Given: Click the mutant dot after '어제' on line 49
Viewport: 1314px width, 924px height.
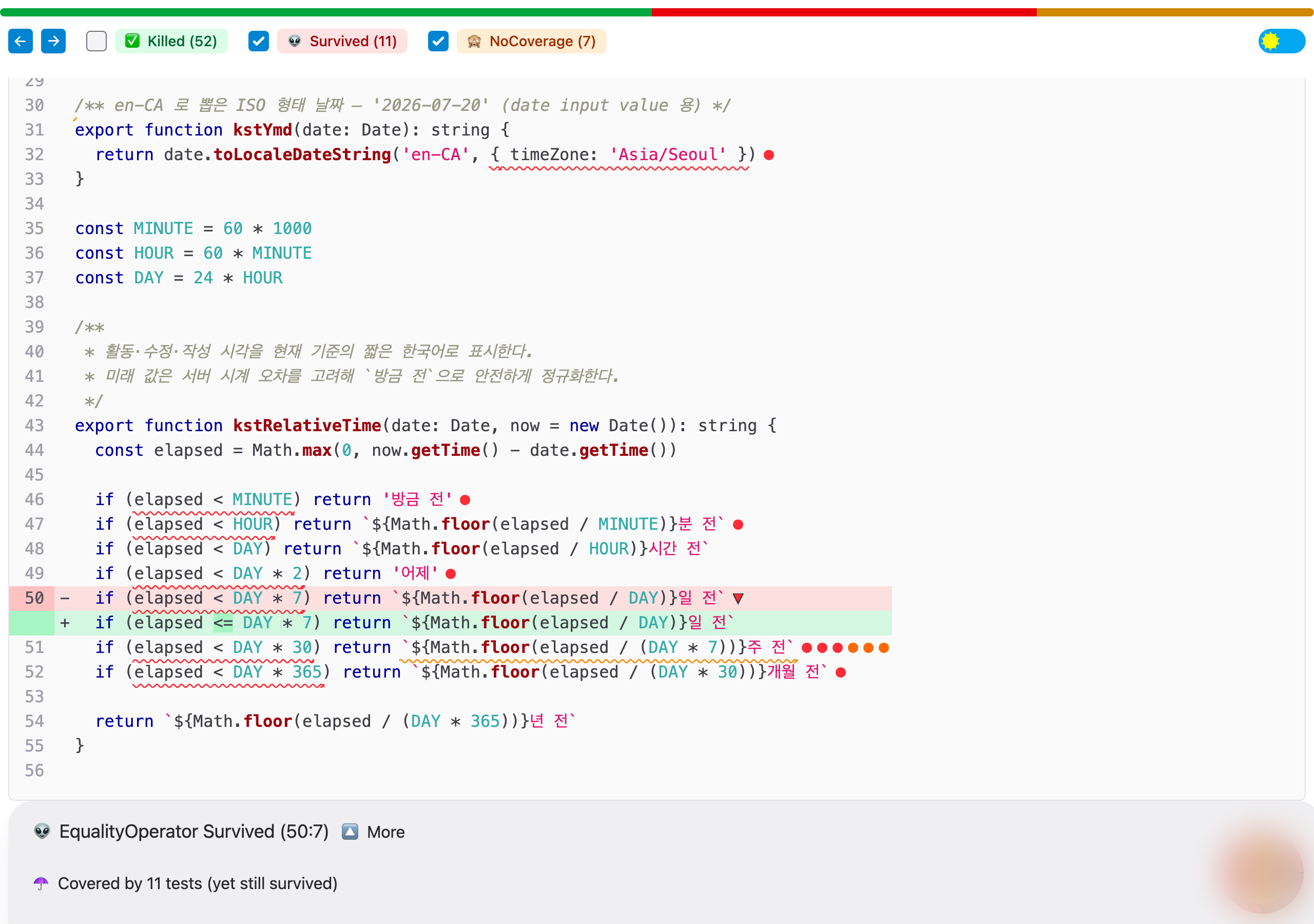Looking at the screenshot, I should [x=451, y=573].
